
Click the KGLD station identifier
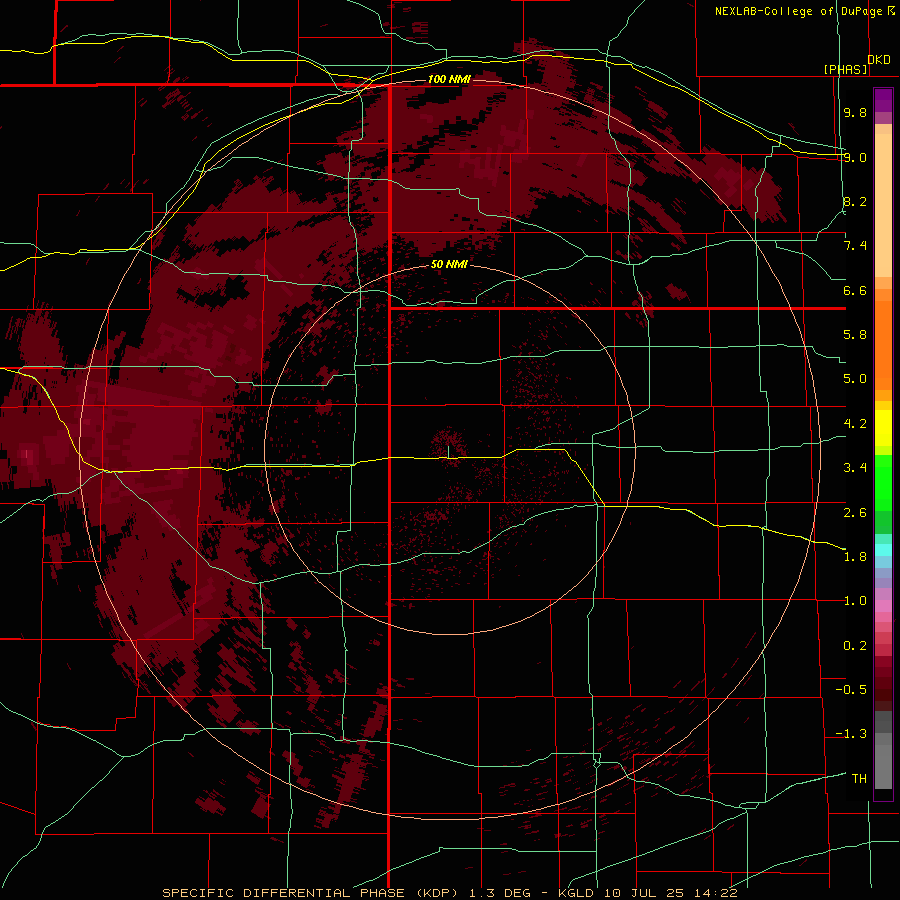coord(577,893)
